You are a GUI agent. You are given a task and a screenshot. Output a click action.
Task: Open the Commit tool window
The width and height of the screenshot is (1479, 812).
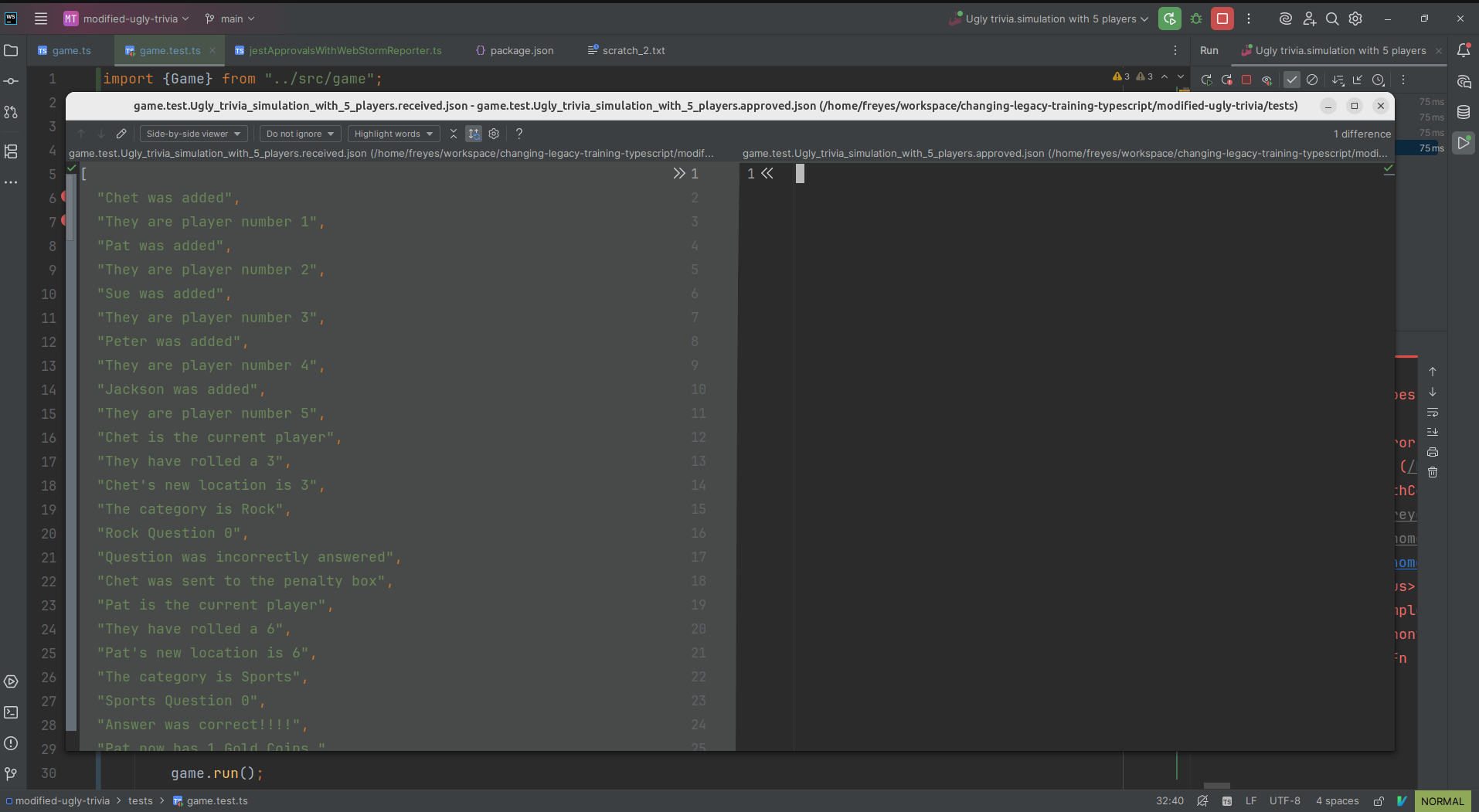[x=11, y=80]
